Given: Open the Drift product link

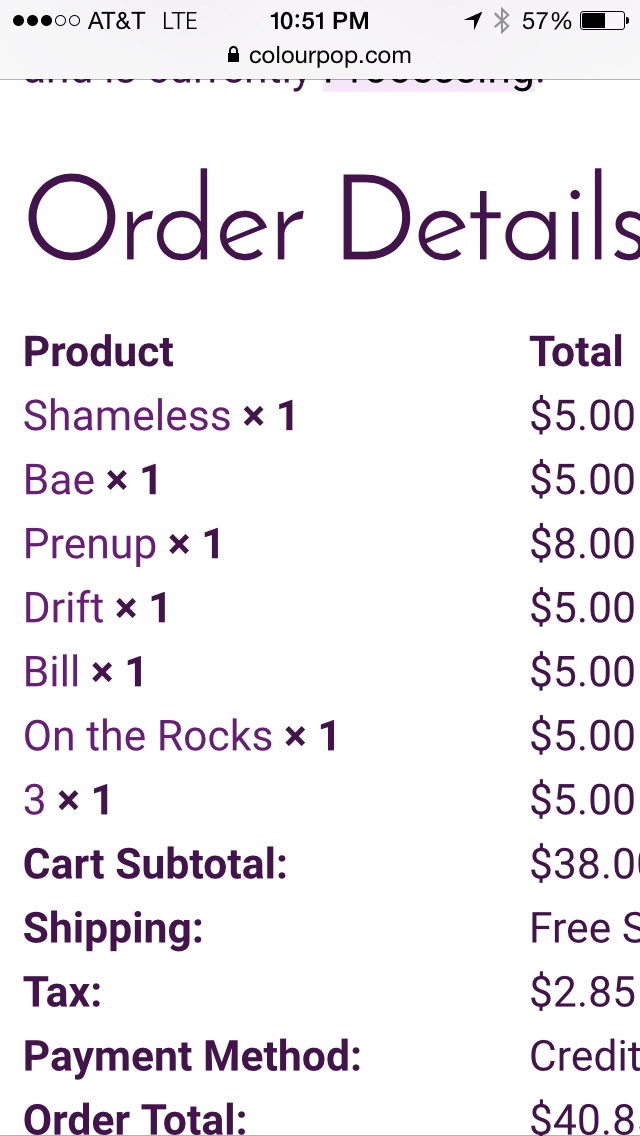Looking at the screenshot, I should 64,607.
